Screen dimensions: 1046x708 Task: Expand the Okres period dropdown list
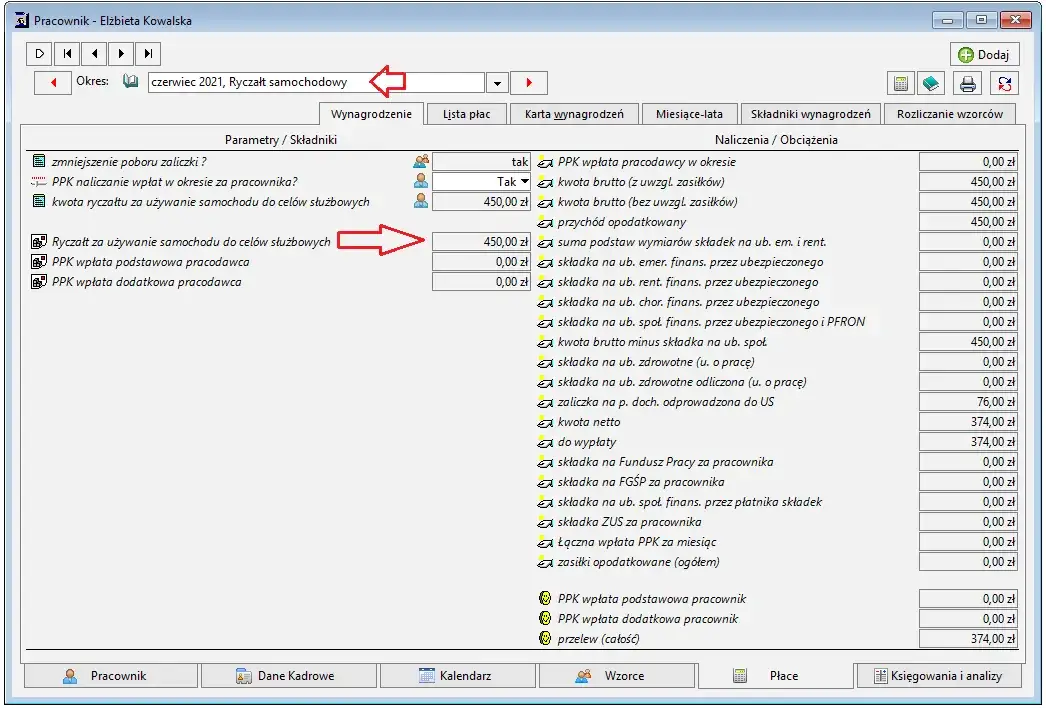(497, 83)
